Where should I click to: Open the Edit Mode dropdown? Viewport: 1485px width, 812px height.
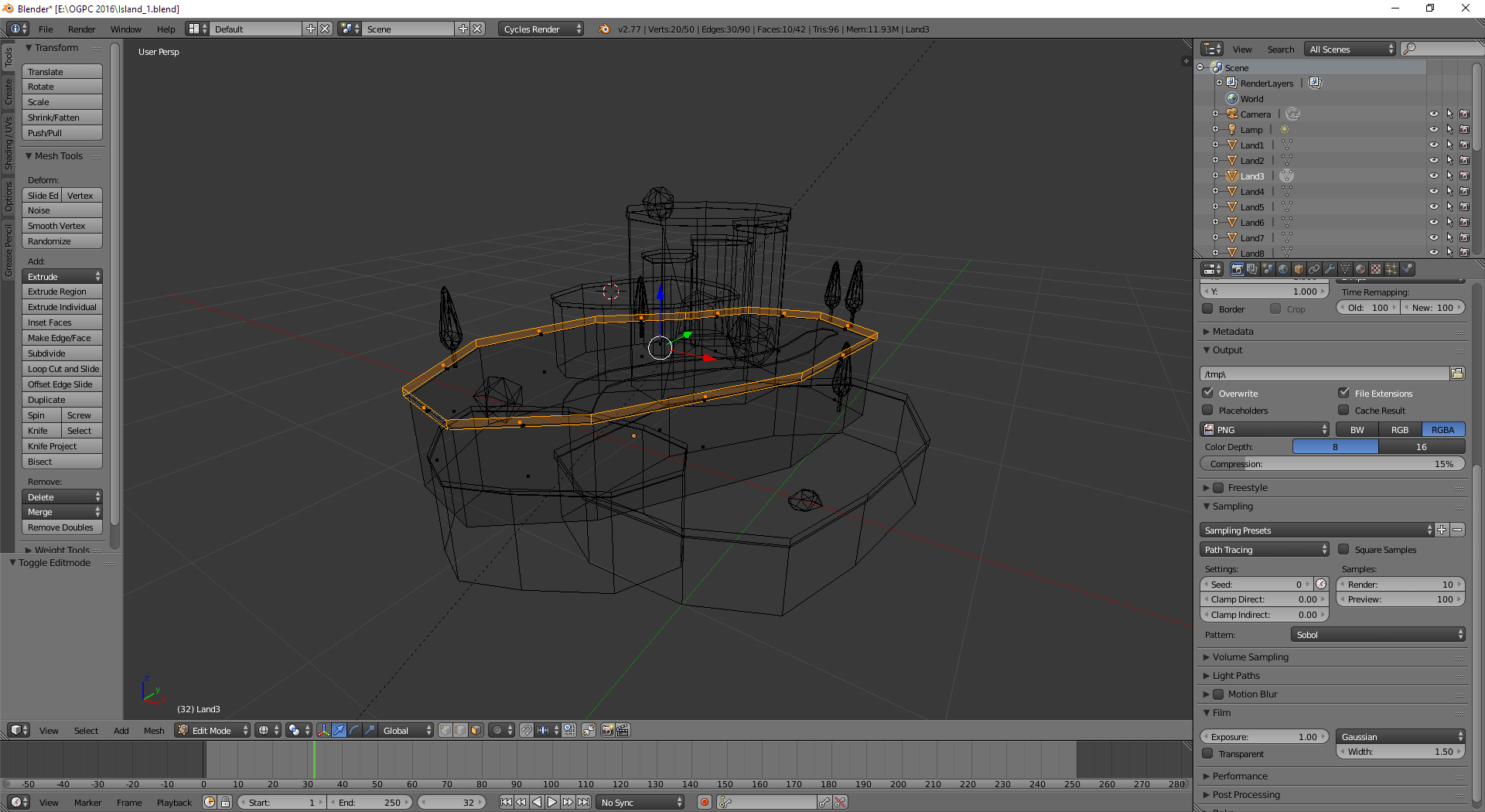coord(211,730)
